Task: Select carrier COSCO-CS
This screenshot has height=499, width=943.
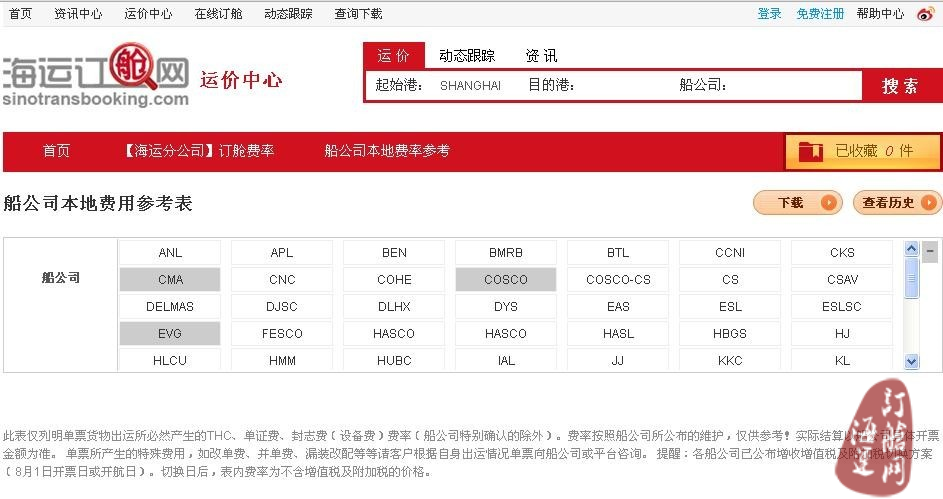Action: click(x=618, y=280)
